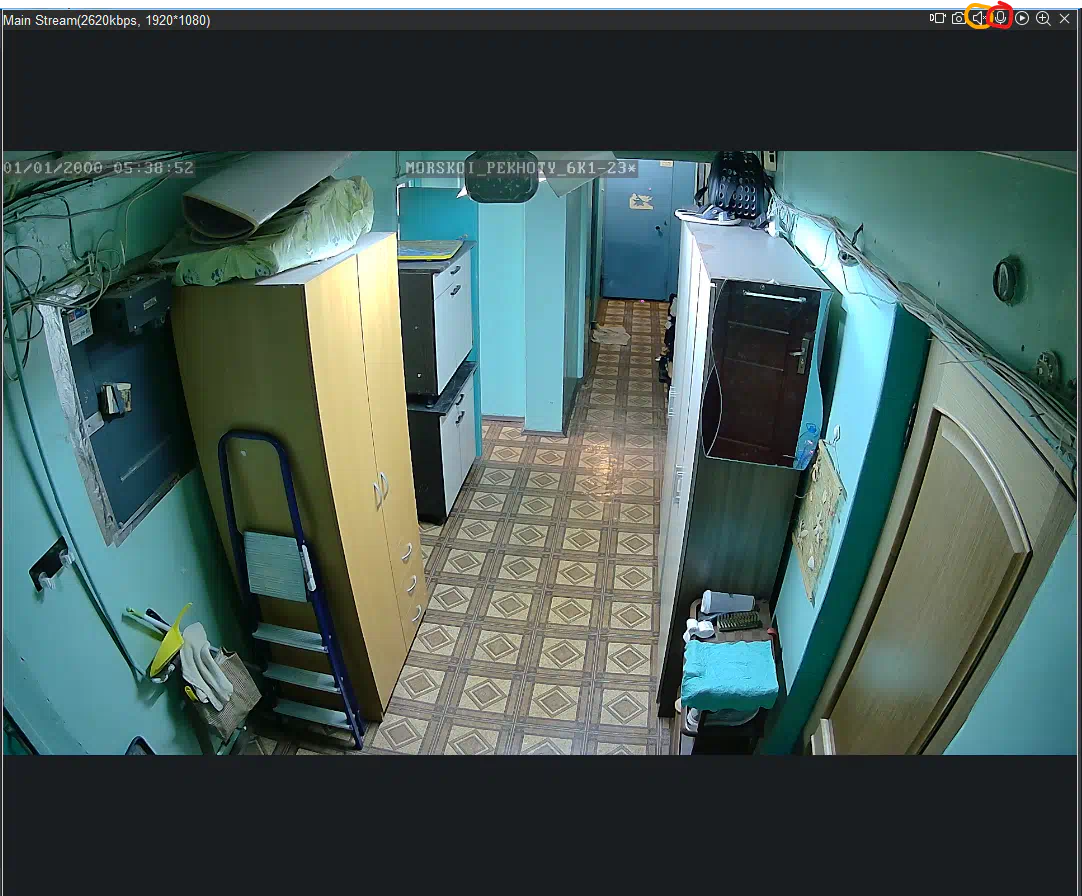
Task: Open instant playback with the play icon
Action: click(x=1022, y=19)
